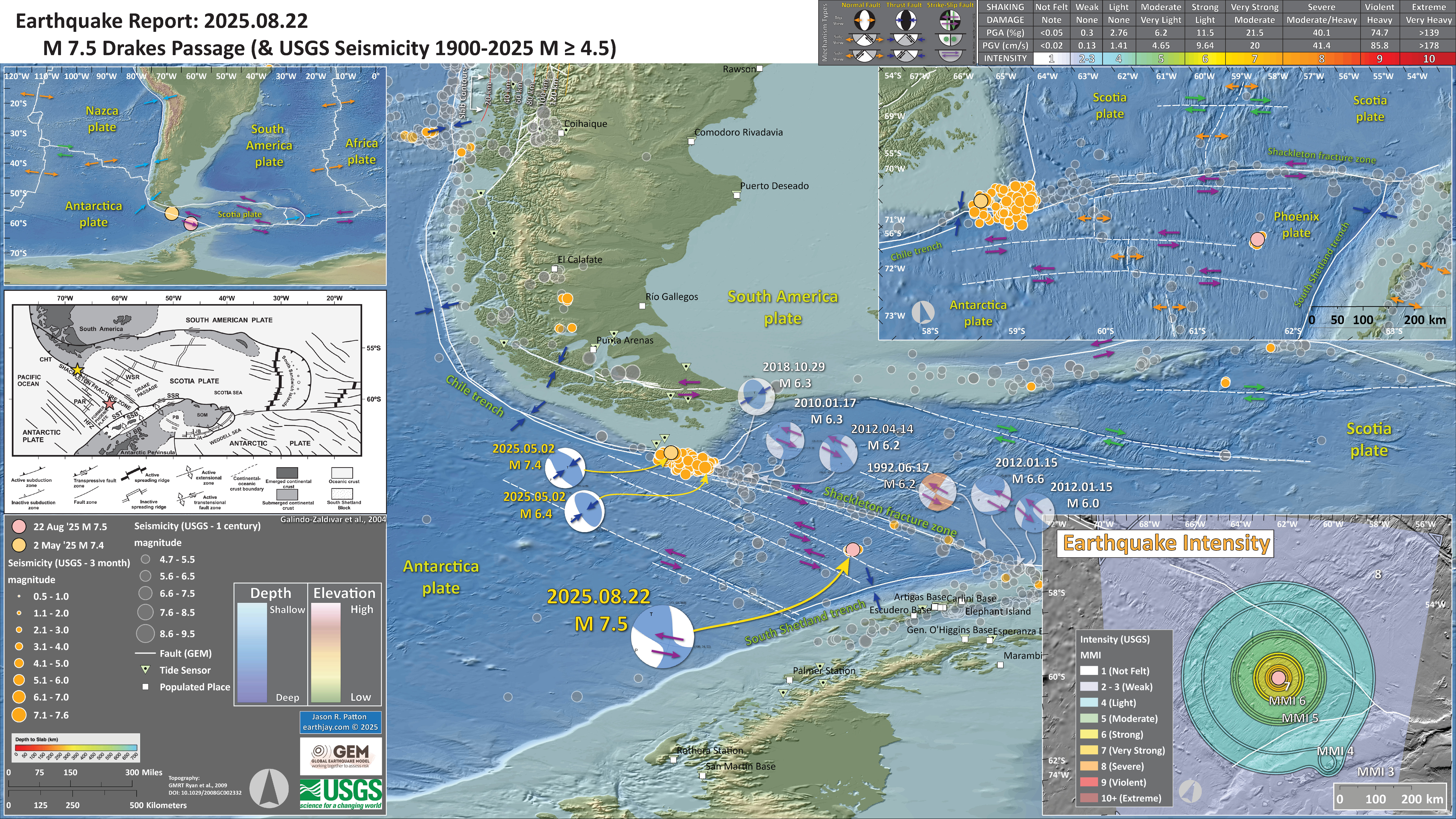Click the MMI 4 contour label
The height and width of the screenshot is (819, 1456).
point(1335,751)
